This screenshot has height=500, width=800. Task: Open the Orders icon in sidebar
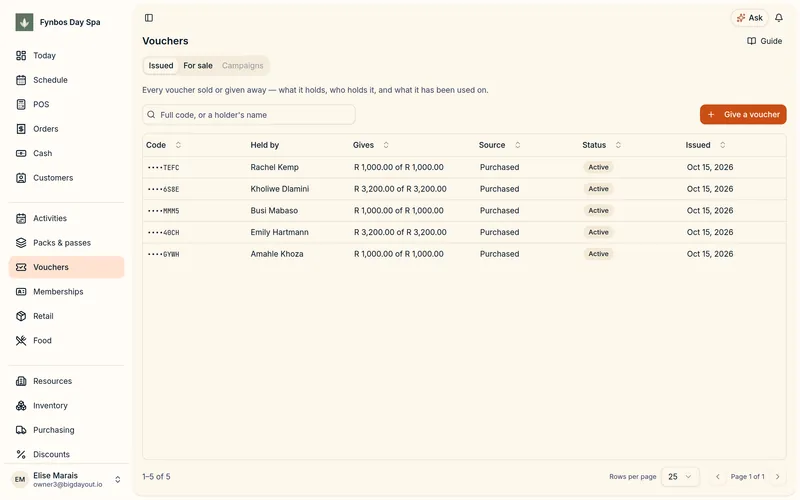21,129
